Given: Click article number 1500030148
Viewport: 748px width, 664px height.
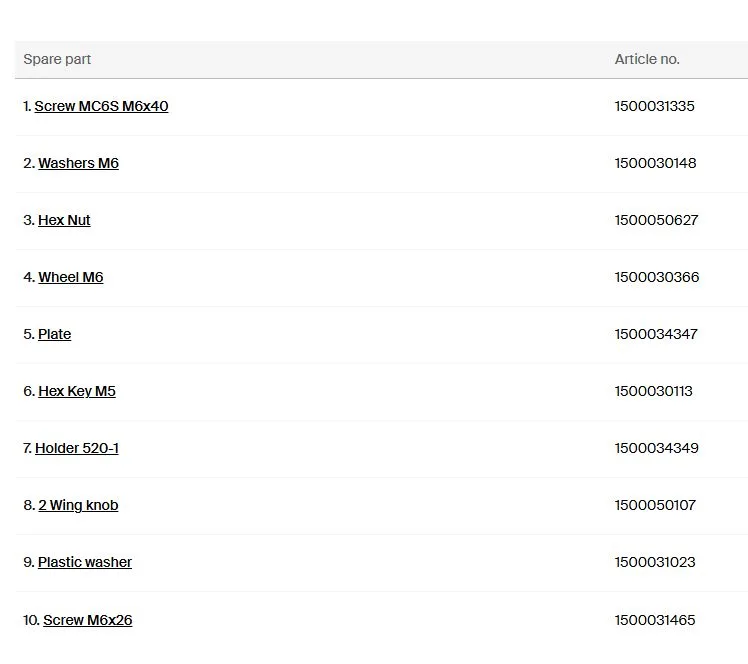Looking at the screenshot, I should (x=655, y=163).
